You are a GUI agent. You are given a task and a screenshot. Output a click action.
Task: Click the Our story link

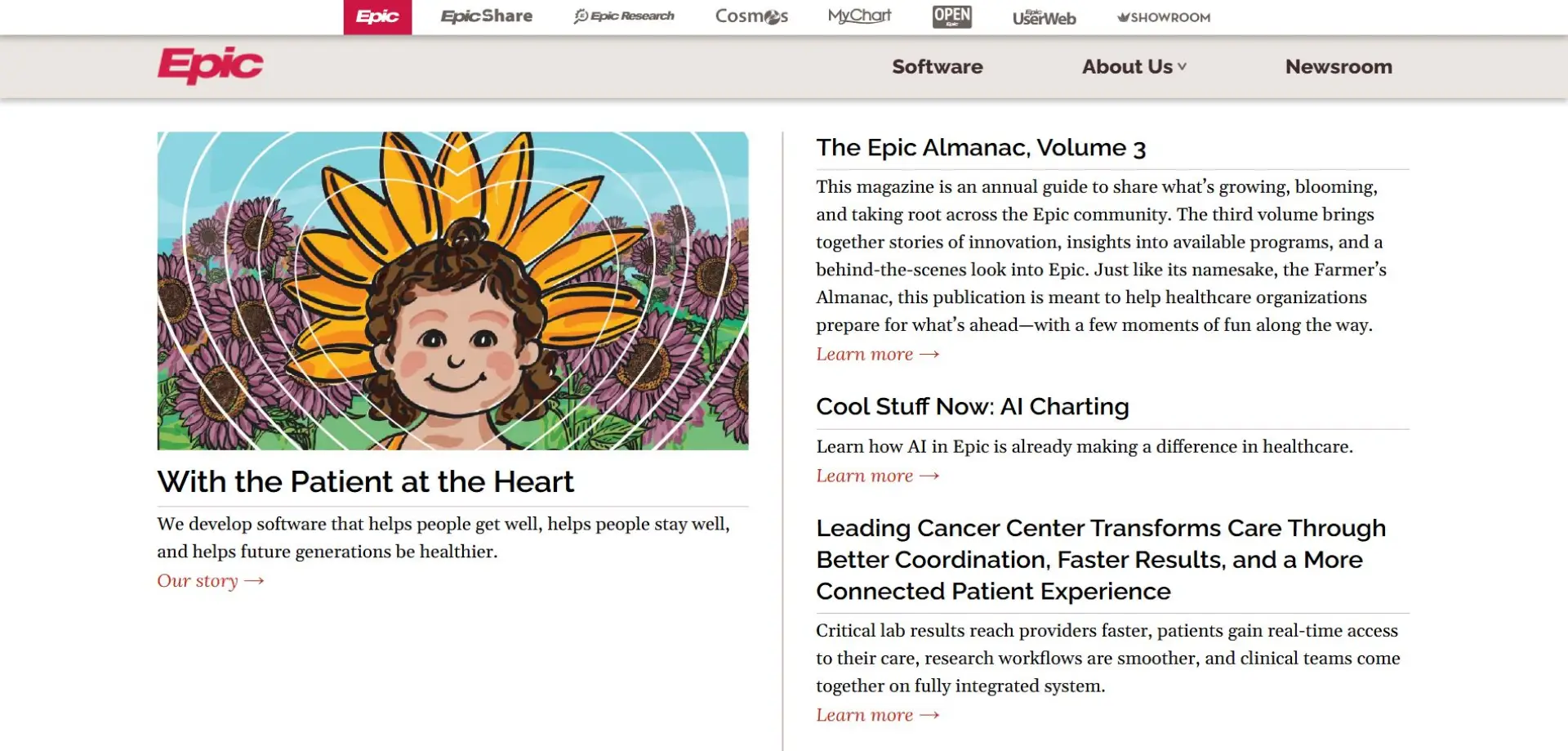(210, 580)
